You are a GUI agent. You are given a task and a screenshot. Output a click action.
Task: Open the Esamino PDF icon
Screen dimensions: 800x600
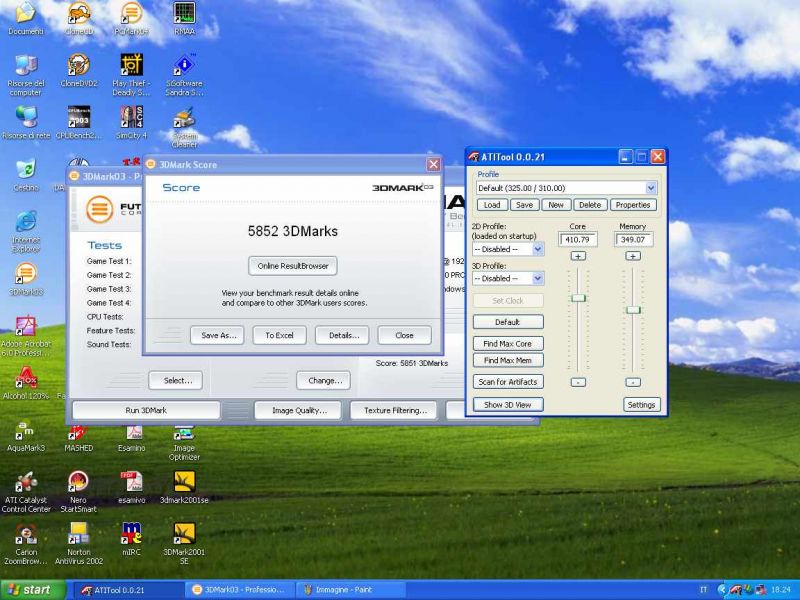(x=132, y=436)
